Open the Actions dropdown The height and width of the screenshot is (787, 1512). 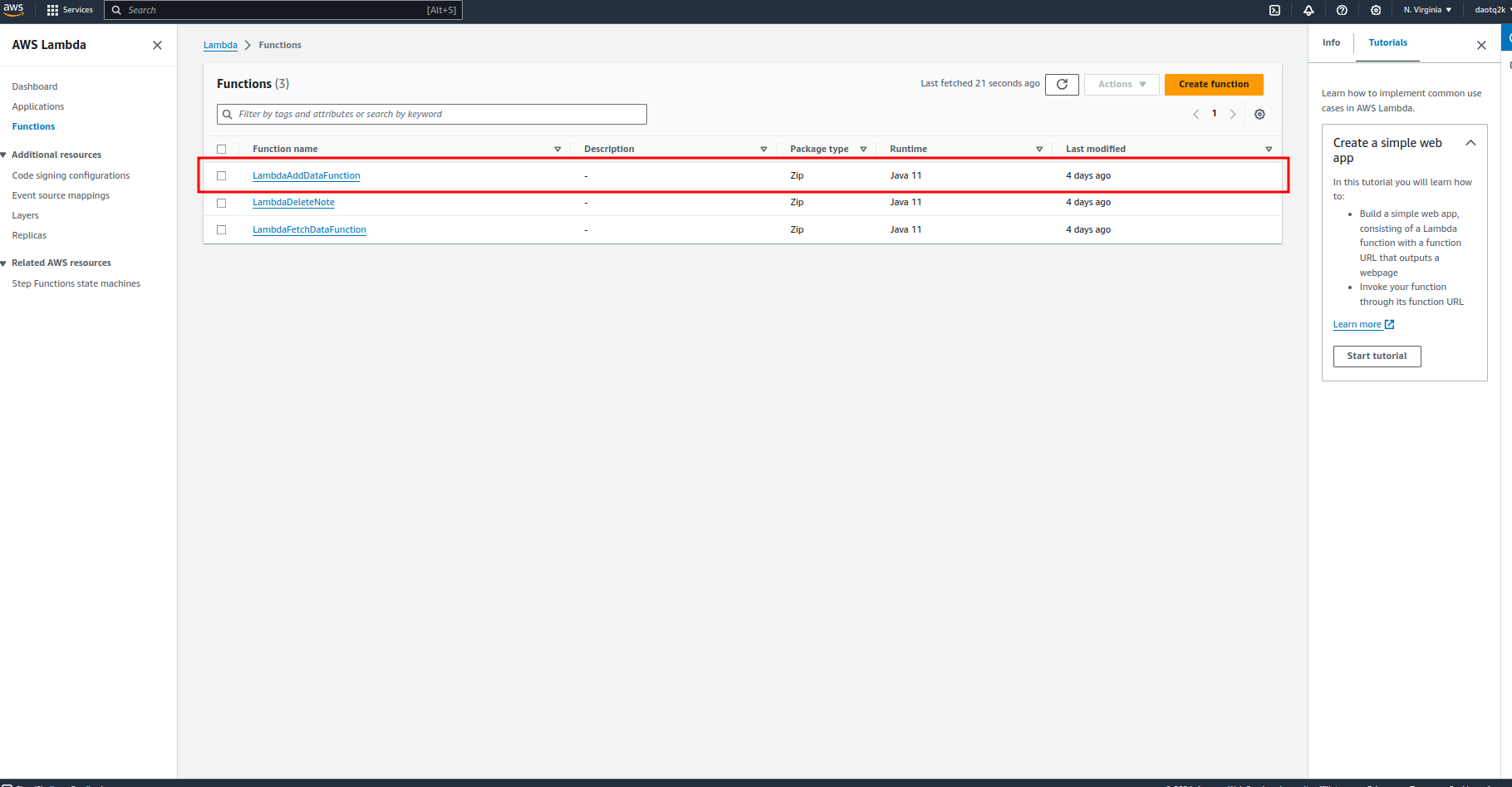(x=1122, y=84)
